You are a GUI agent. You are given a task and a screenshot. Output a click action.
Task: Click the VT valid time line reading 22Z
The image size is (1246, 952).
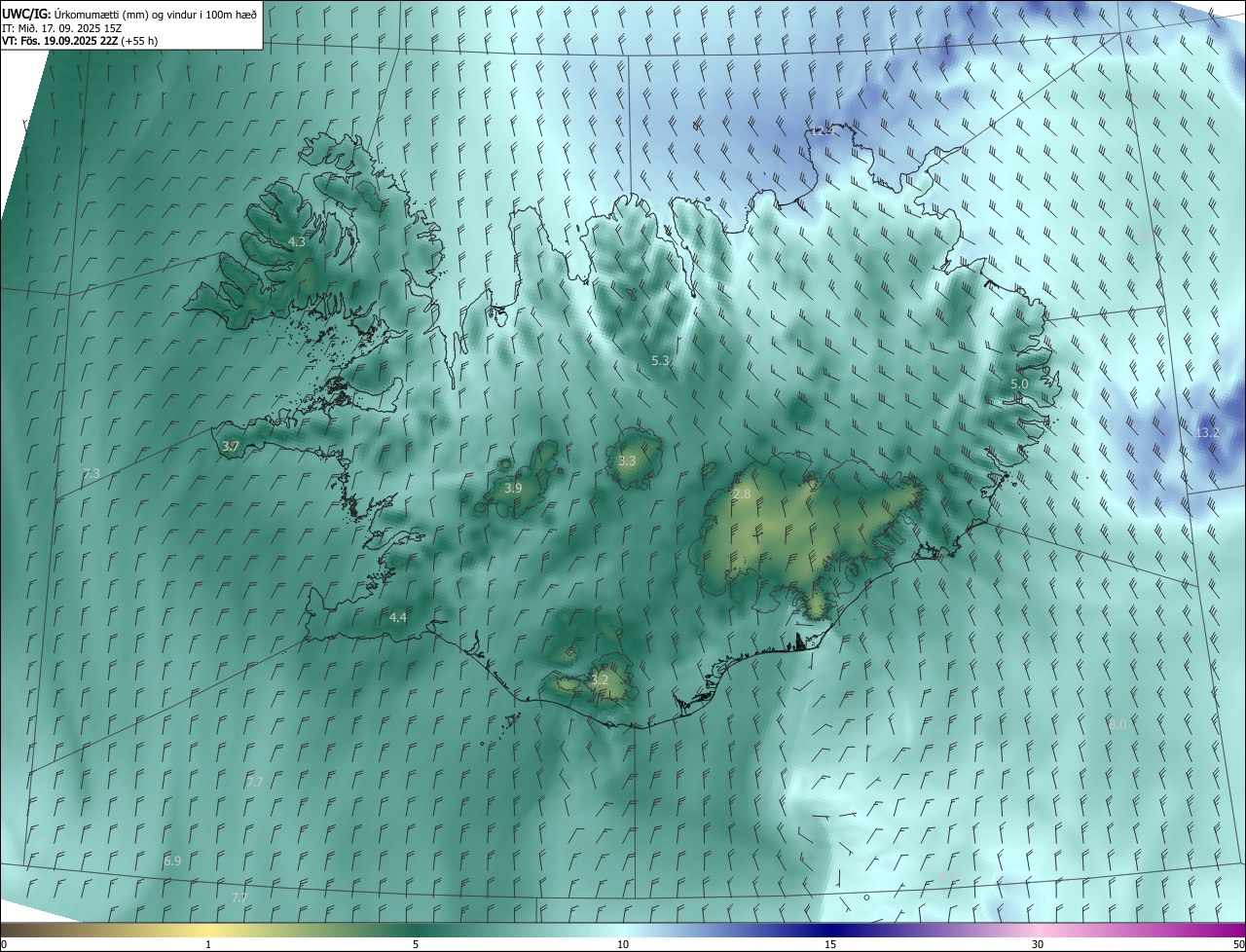[80, 41]
